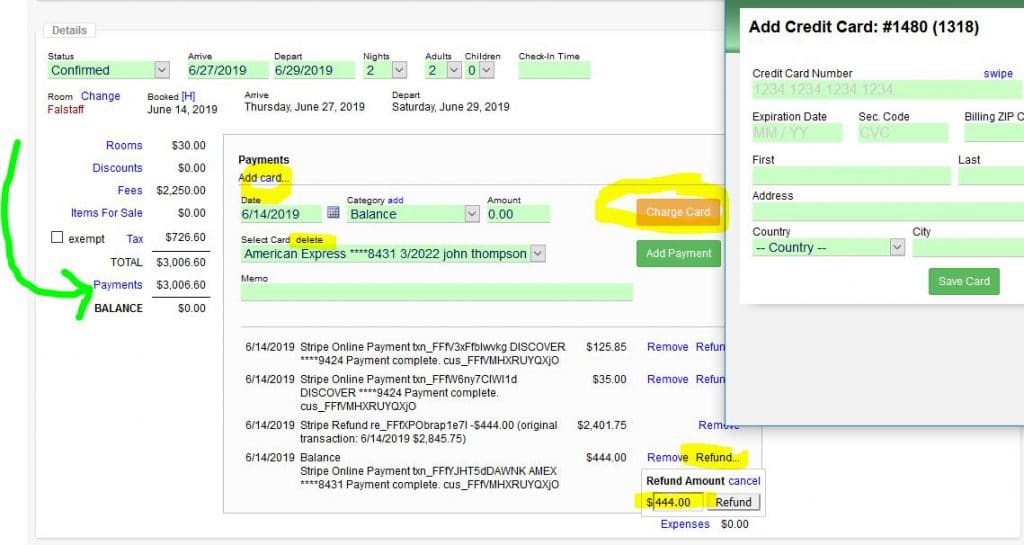Image resolution: width=1024 pixels, height=545 pixels.
Task: Cancel the Refund Amount popup
Action: point(745,481)
